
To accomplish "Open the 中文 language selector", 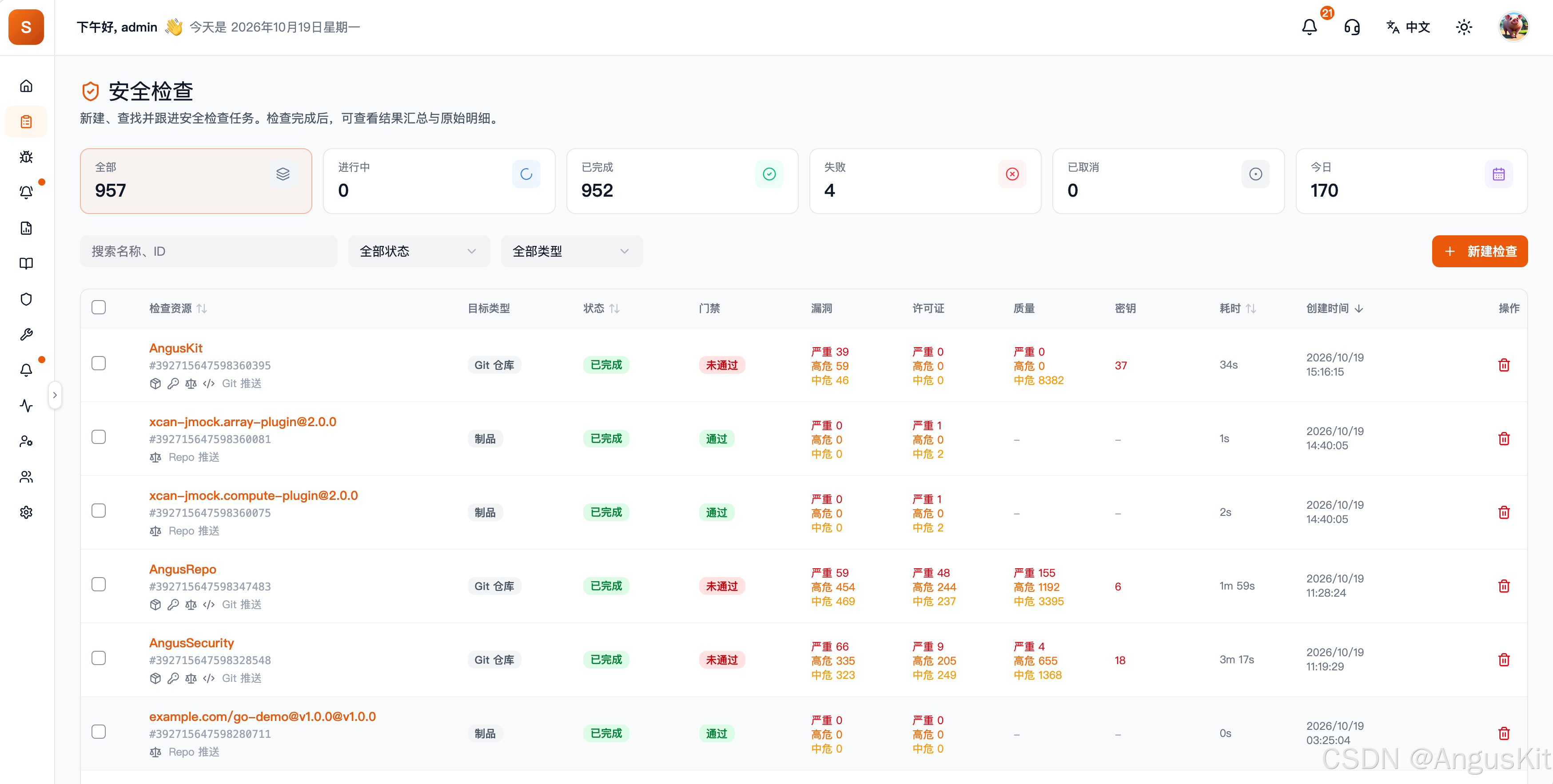I will pos(1408,27).
